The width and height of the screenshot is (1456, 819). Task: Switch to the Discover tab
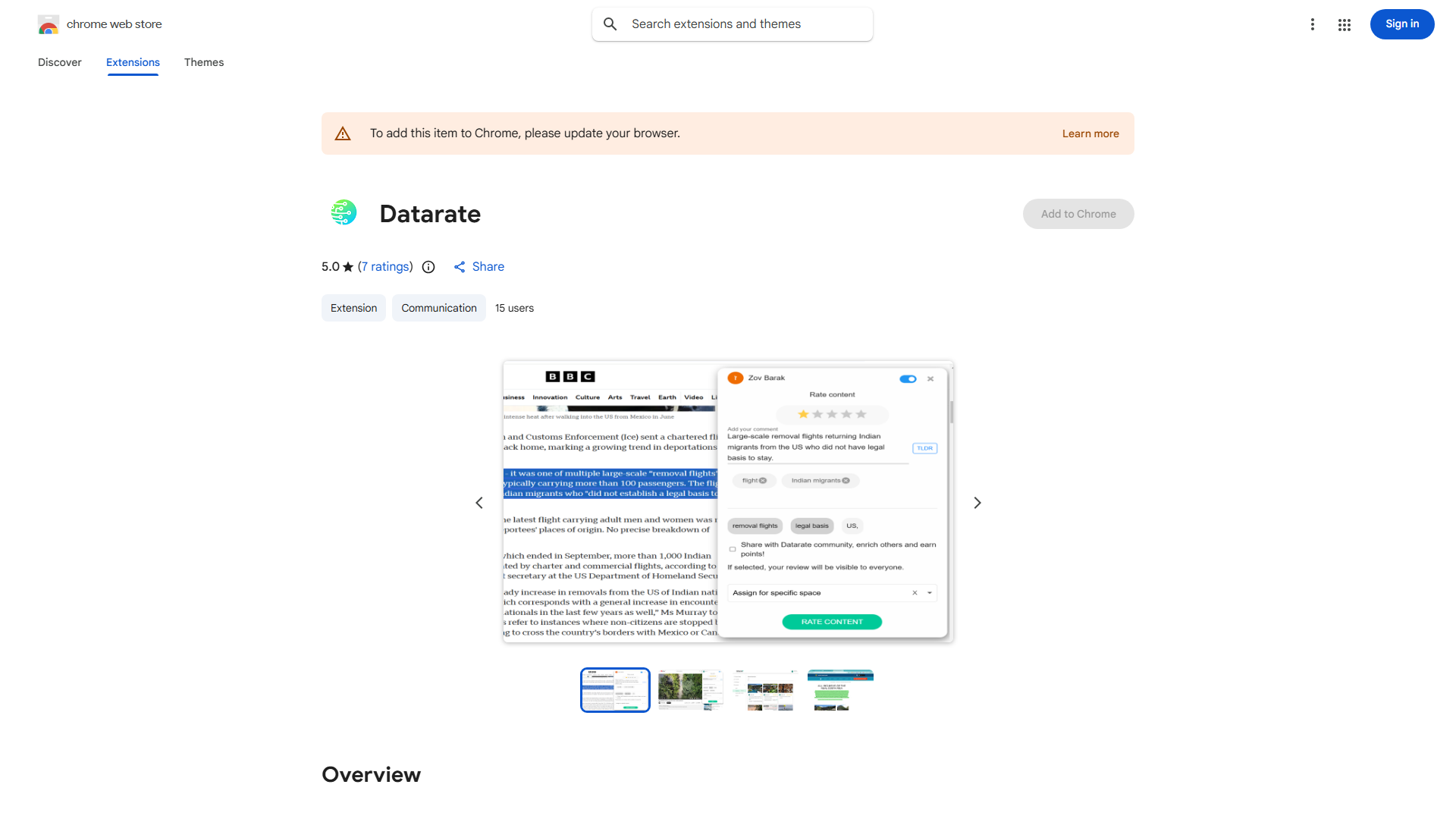(59, 62)
